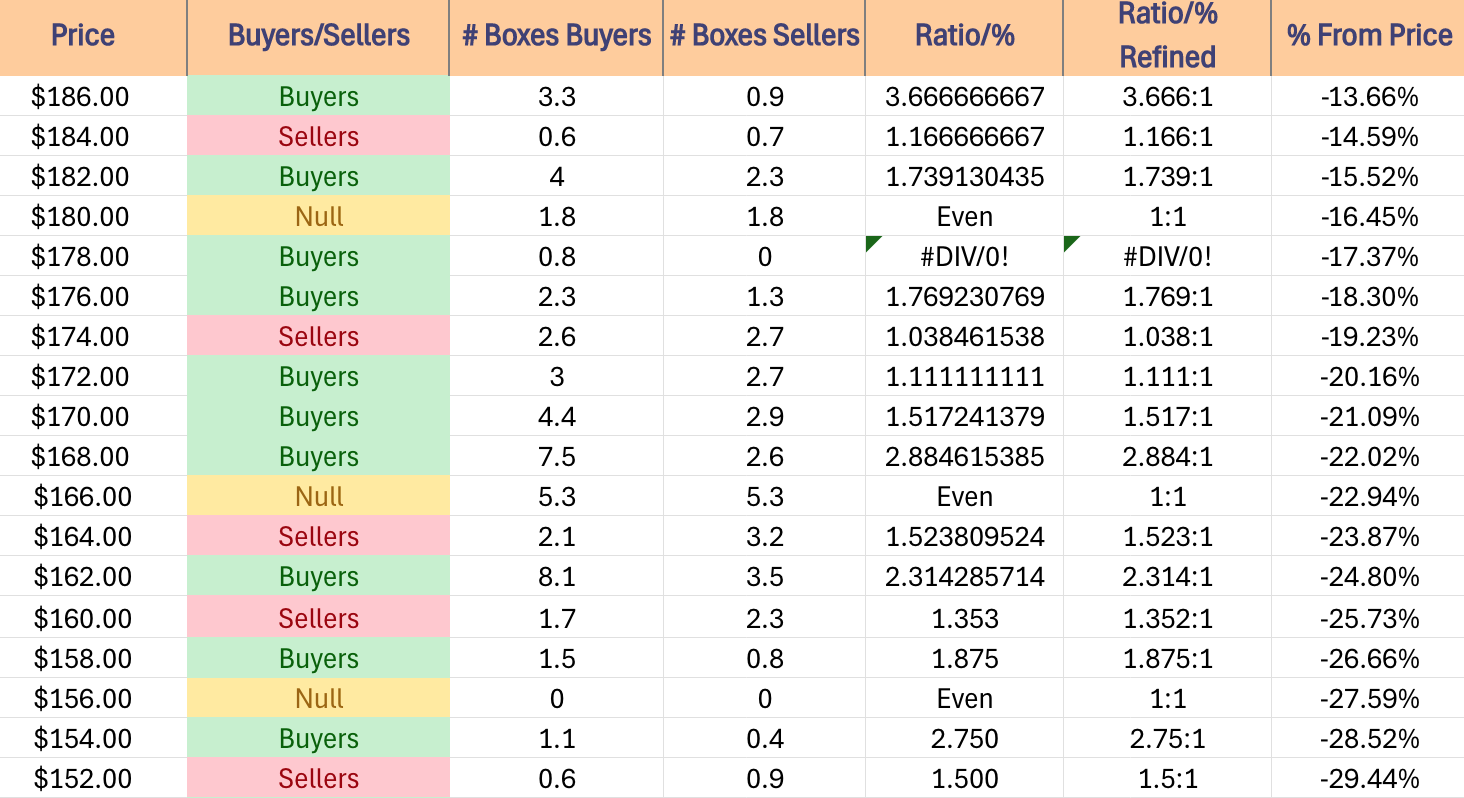Click the 2.884:1 refined ratio cell
Image resolution: width=1464 pixels, height=798 pixels.
coord(1167,457)
